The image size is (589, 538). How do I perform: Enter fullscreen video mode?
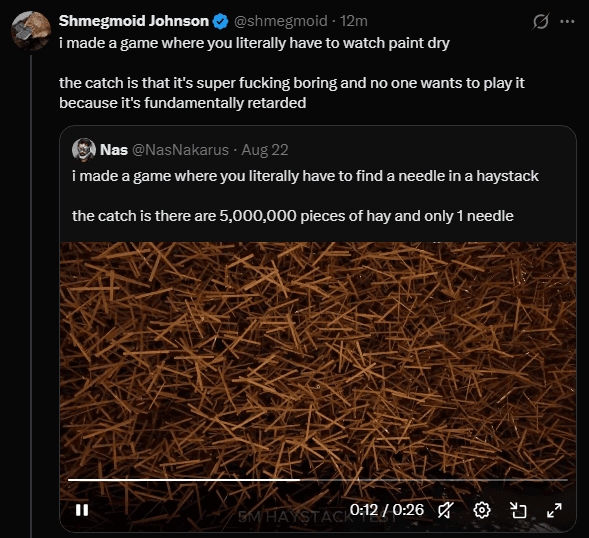(554, 510)
